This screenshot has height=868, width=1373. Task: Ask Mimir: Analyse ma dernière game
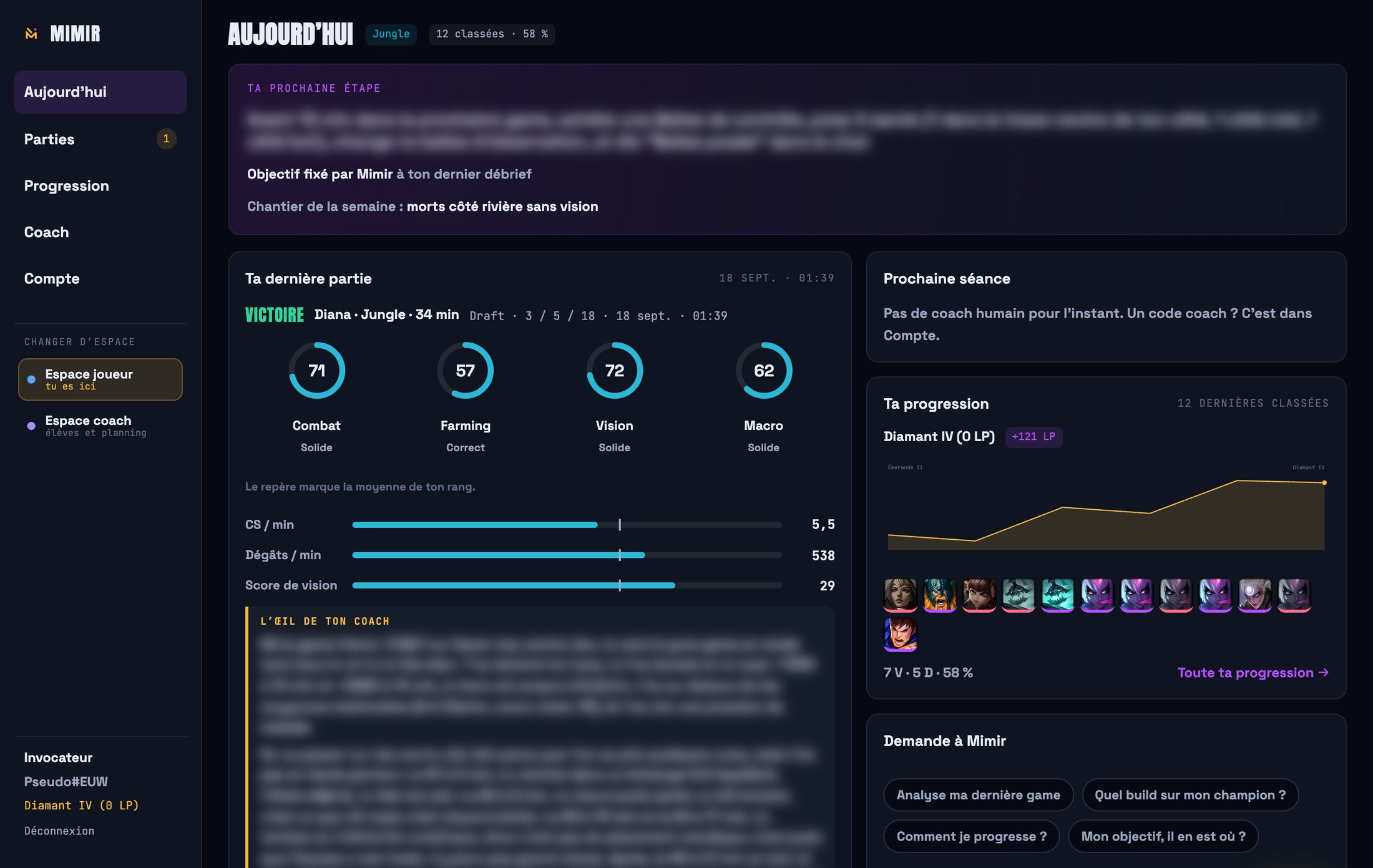click(978, 795)
